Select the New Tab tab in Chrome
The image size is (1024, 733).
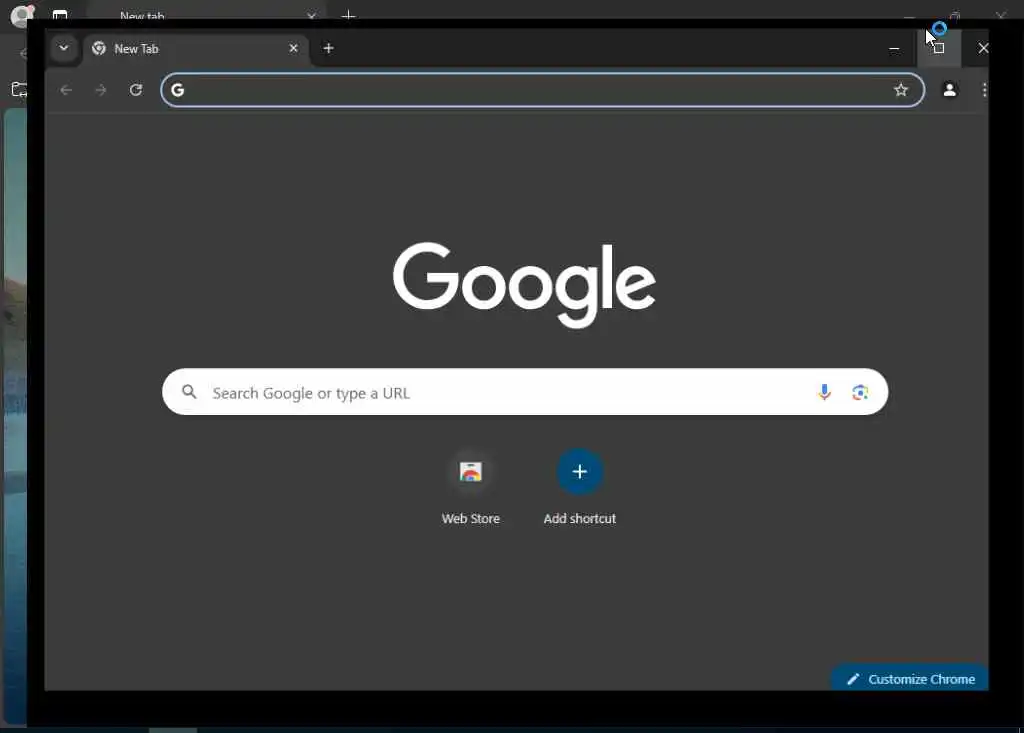coord(196,48)
